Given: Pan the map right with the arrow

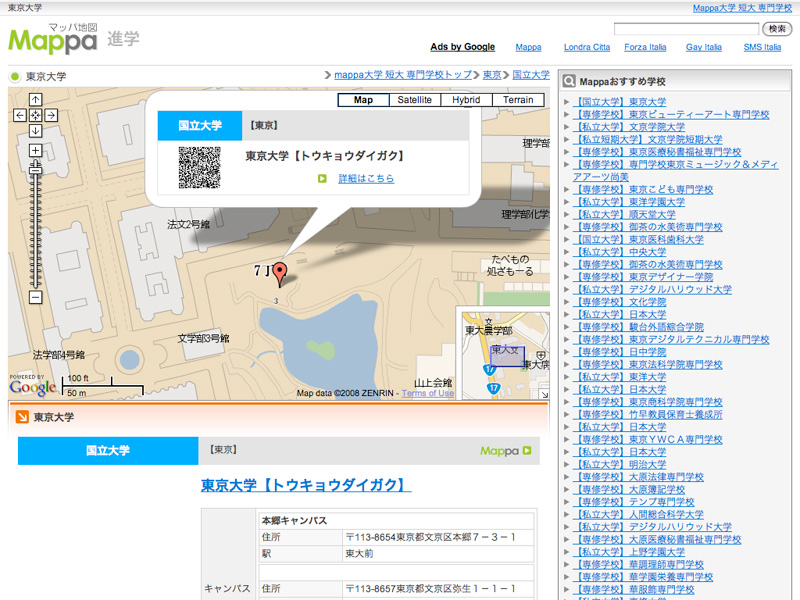Looking at the screenshot, I should pyautogui.click(x=51, y=115).
